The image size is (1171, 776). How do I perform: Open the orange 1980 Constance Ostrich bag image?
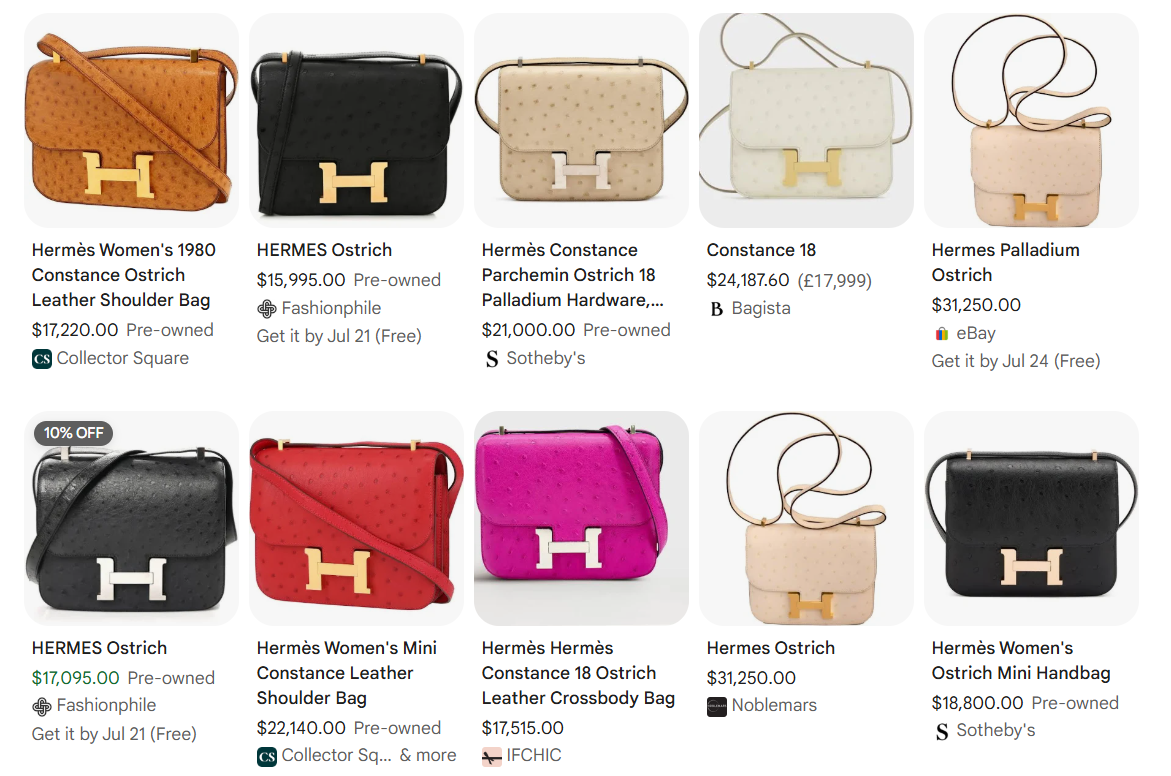[x=131, y=120]
